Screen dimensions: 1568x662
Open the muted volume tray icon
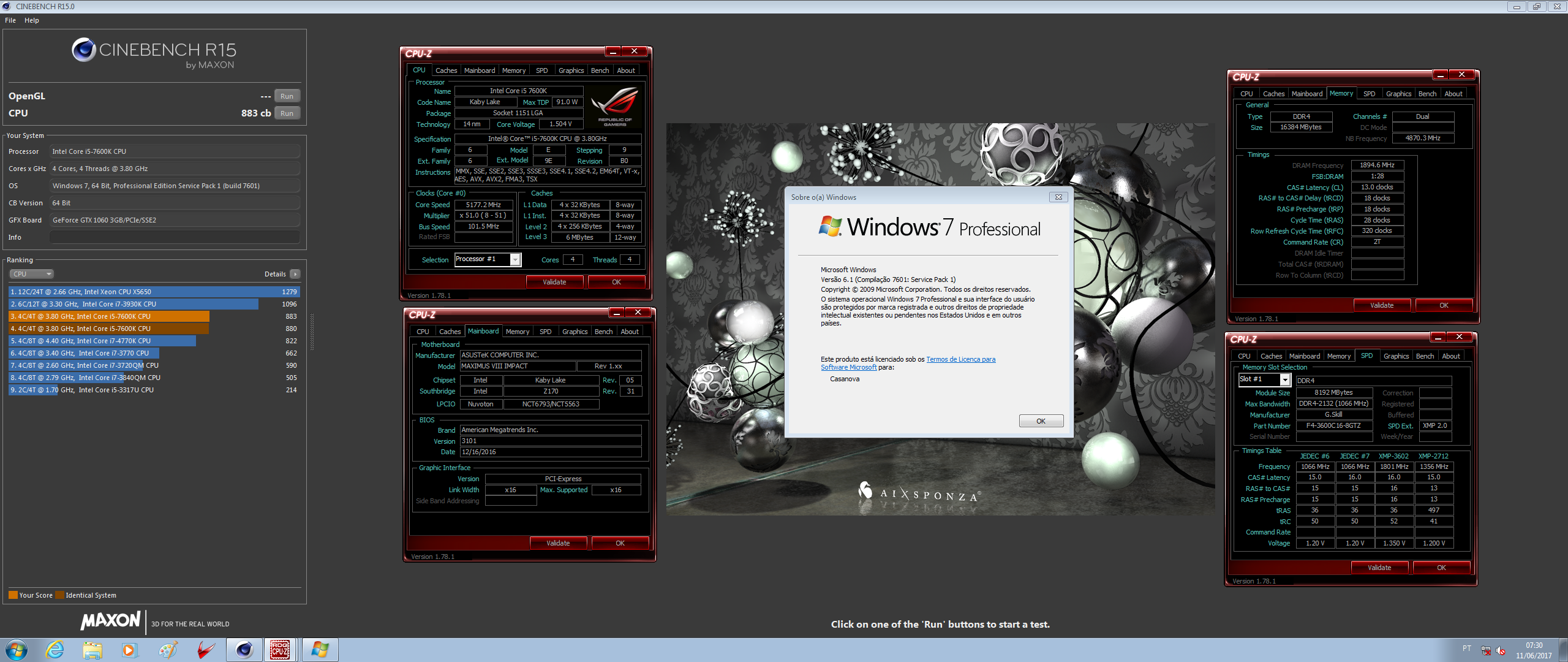[1501, 650]
